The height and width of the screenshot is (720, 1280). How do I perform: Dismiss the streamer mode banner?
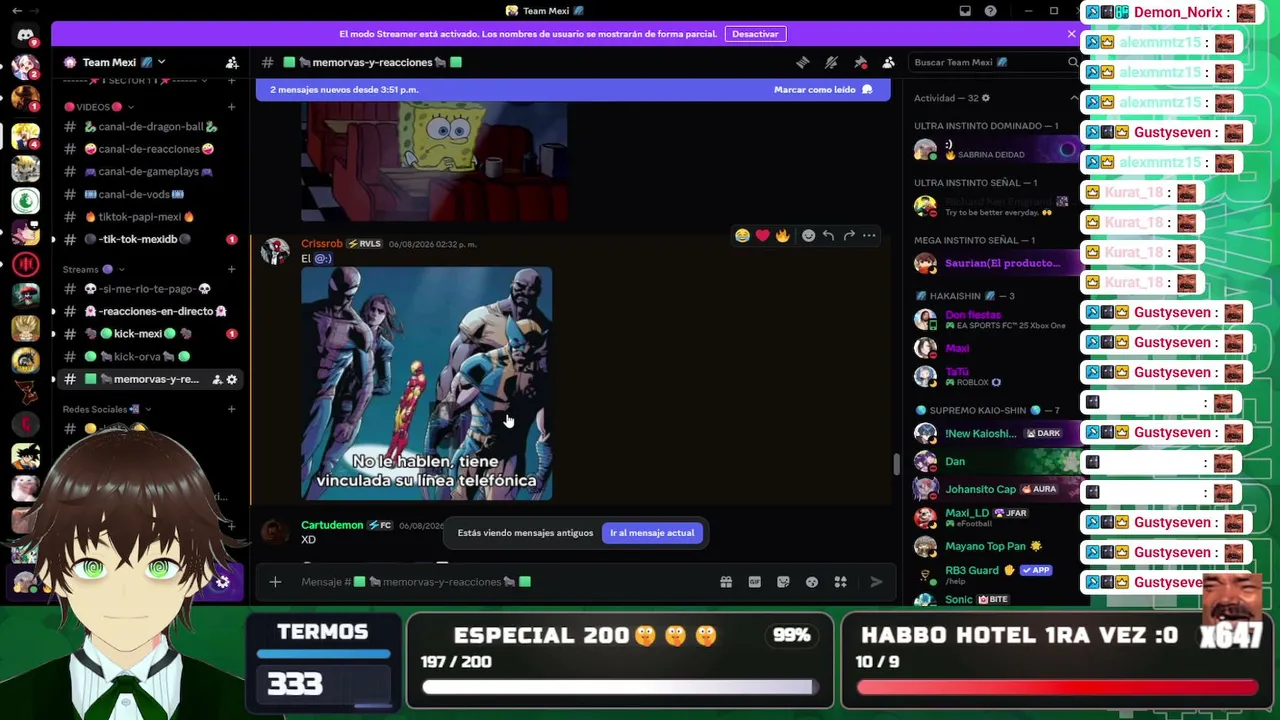point(1071,34)
